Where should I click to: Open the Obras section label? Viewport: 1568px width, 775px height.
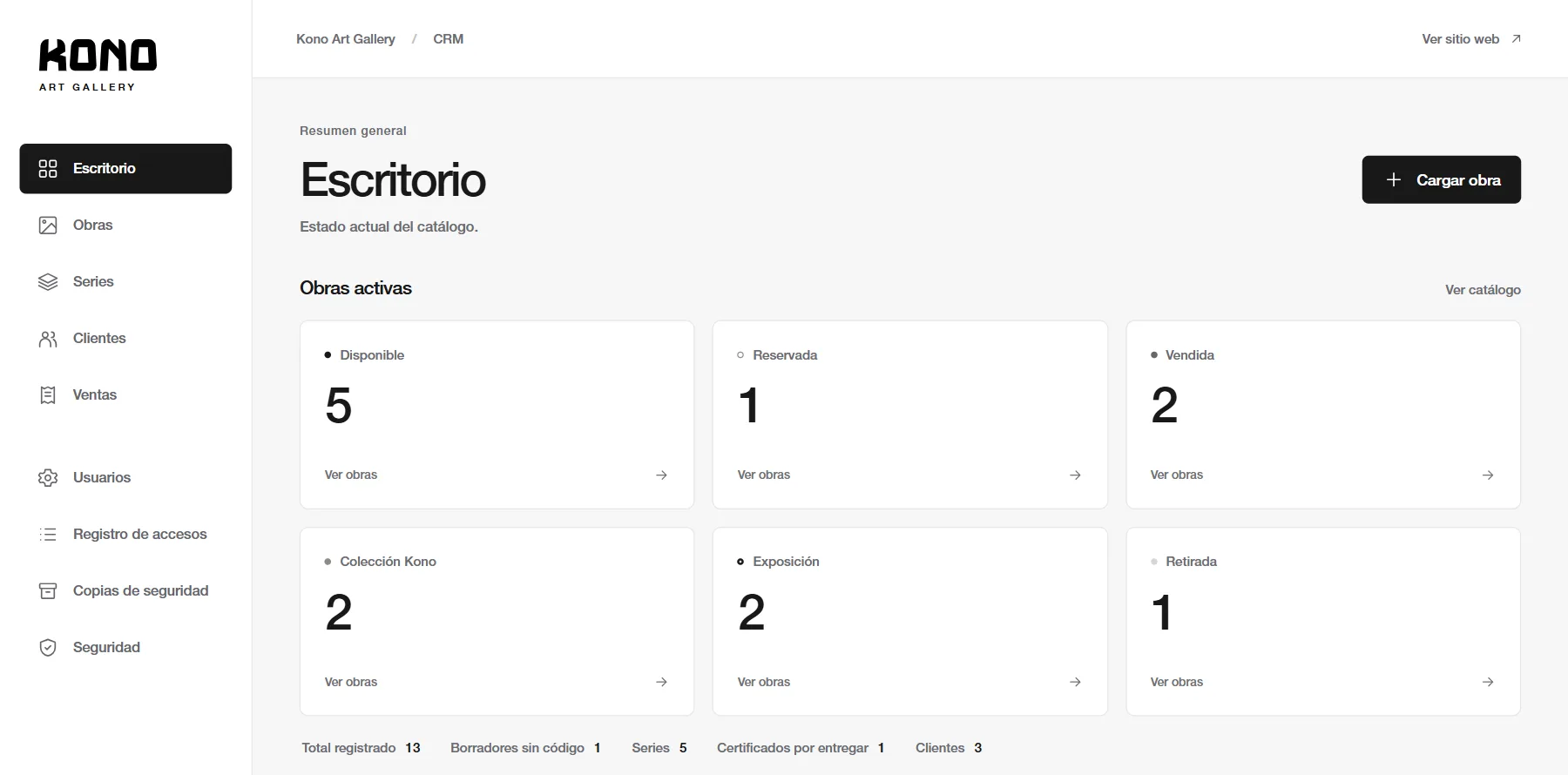(x=93, y=226)
